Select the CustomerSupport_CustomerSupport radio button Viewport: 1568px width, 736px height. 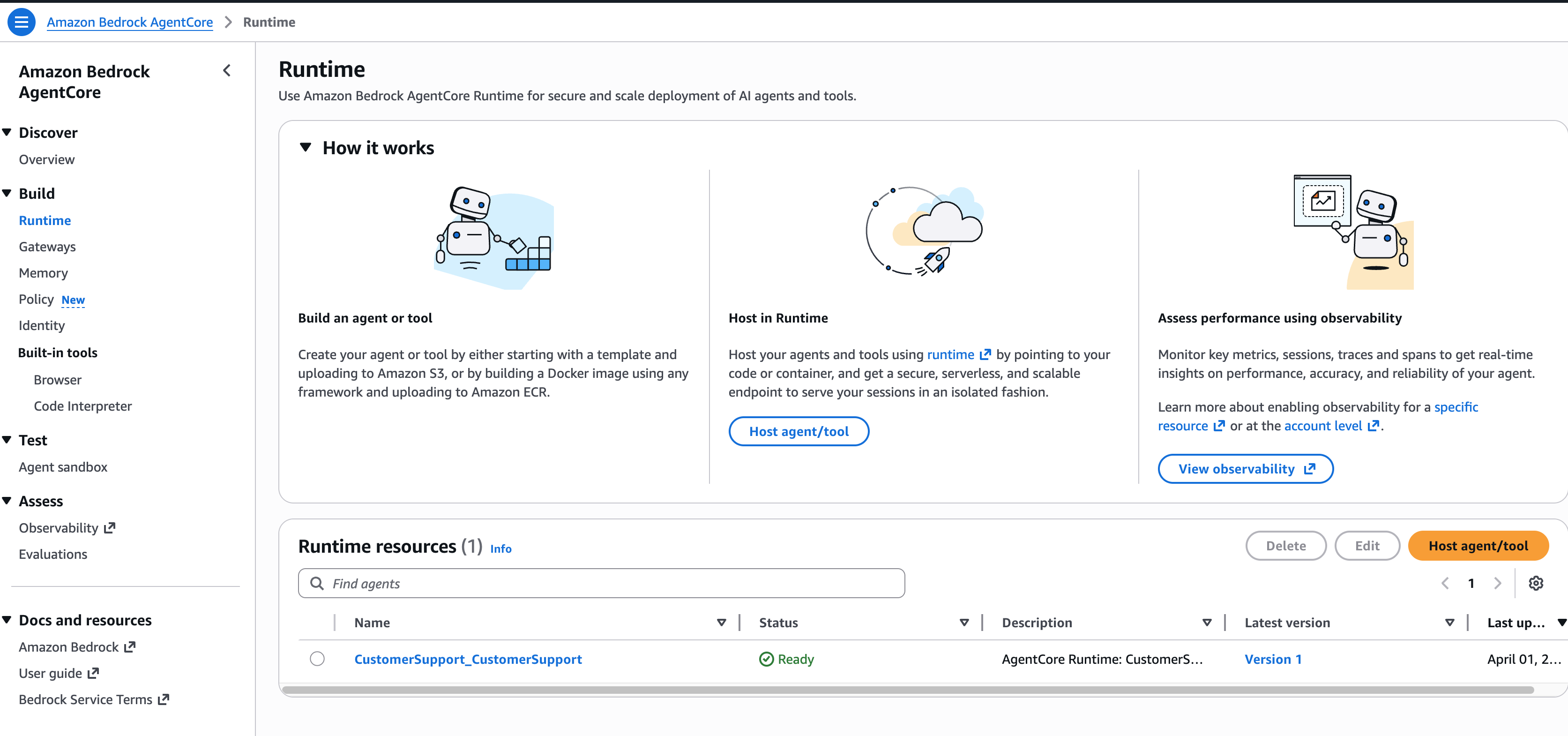317,659
